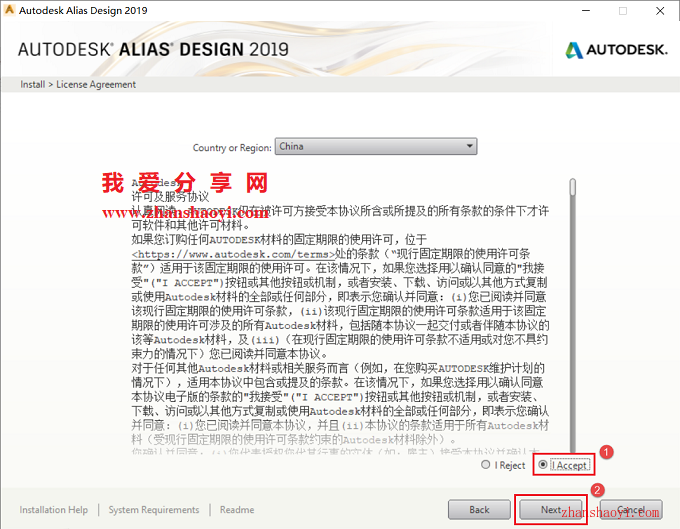Screen dimensions: 680x529
Task: Click the Back button
Action: click(x=479, y=509)
